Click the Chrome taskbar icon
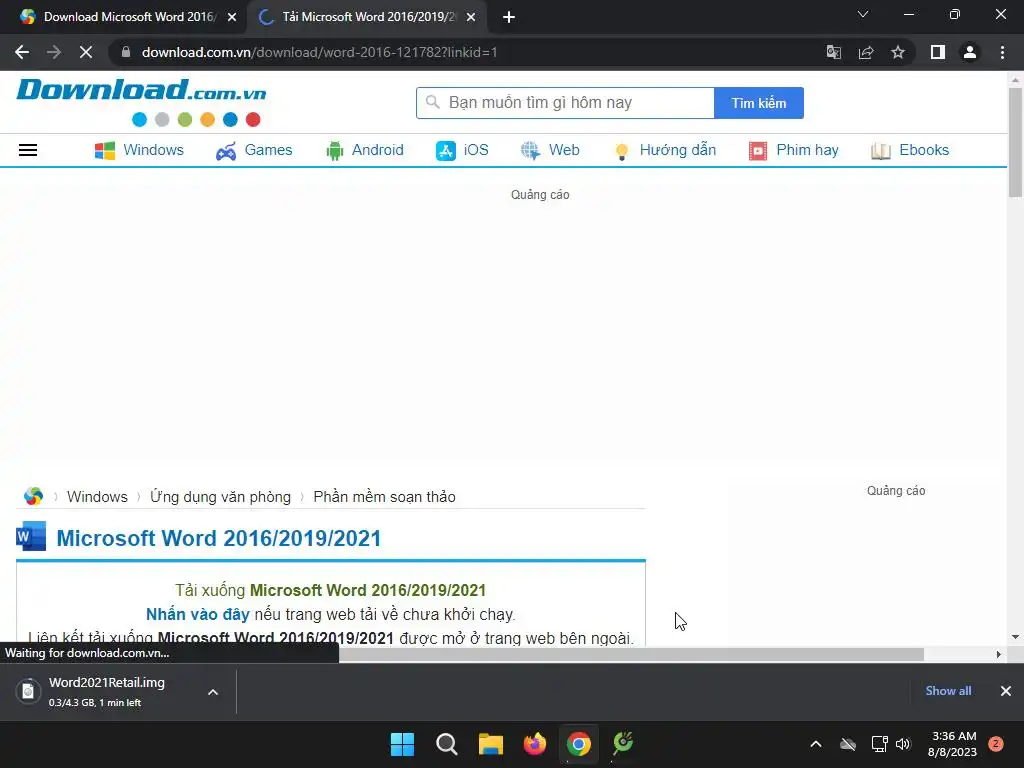1024x768 pixels. pyautogui.click(x=579, y=744)
